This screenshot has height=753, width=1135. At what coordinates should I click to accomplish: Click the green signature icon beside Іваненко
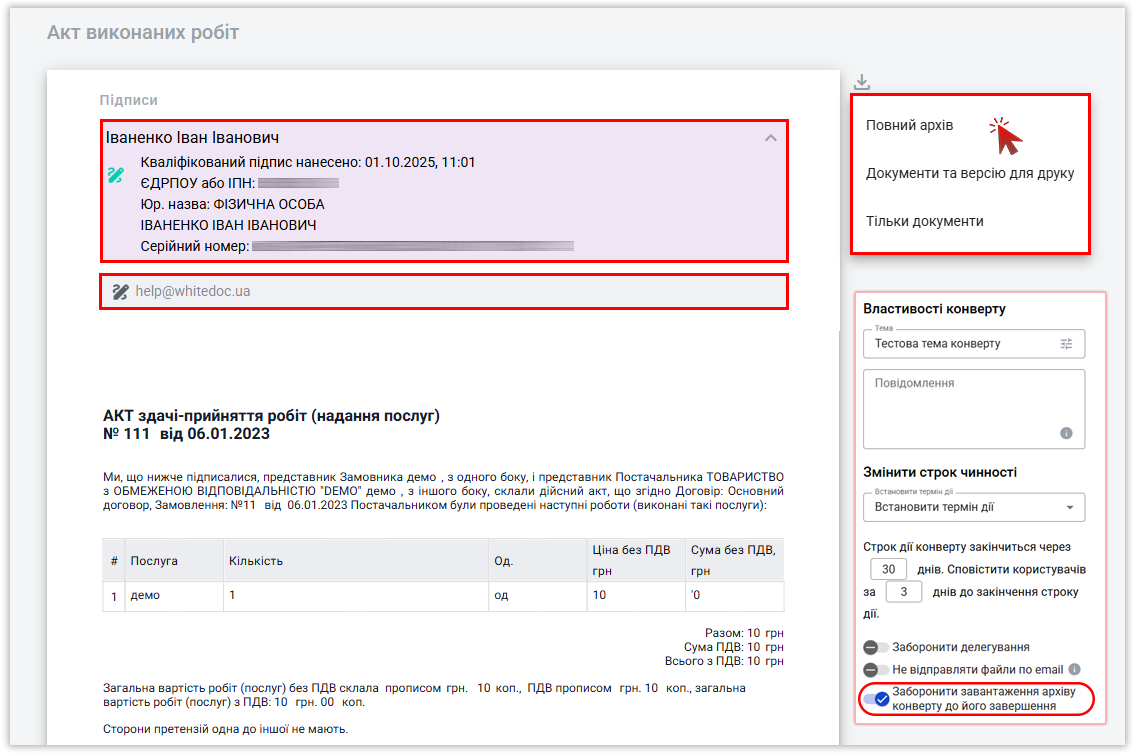click(116, 175)
